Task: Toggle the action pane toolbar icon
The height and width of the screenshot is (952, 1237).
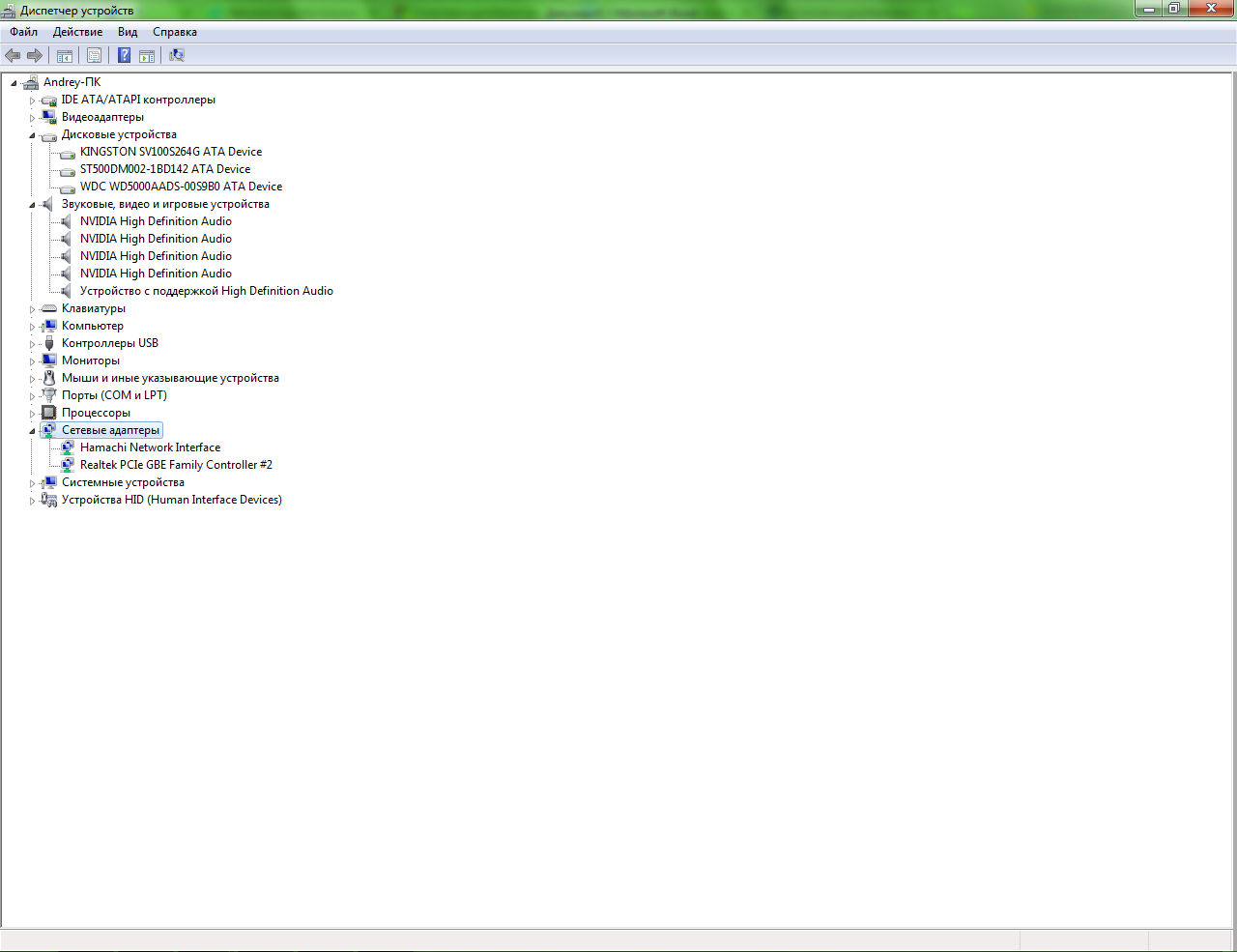Action: click(147, 55)
